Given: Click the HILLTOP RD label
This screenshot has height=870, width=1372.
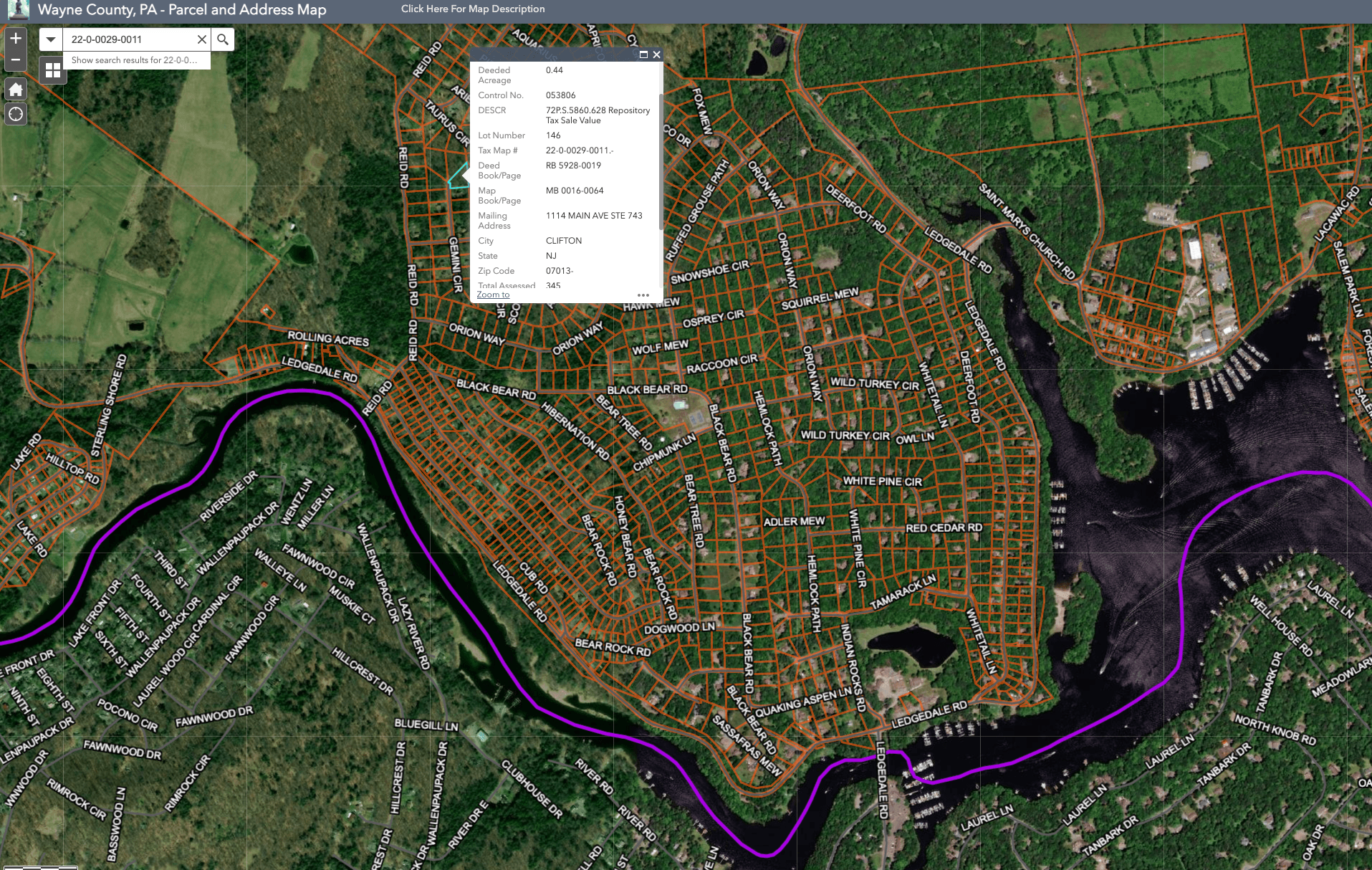Looking at the screenshot, I should coord(72,467).
